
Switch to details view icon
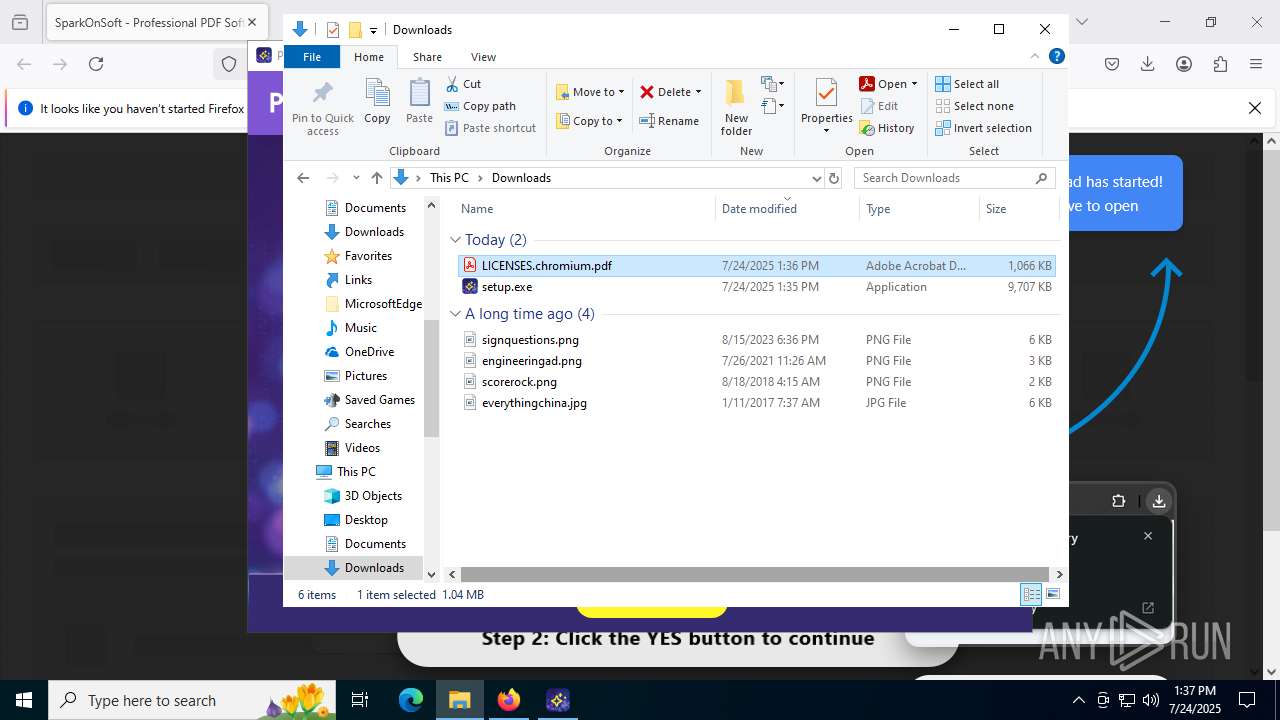pos(1031,595)
